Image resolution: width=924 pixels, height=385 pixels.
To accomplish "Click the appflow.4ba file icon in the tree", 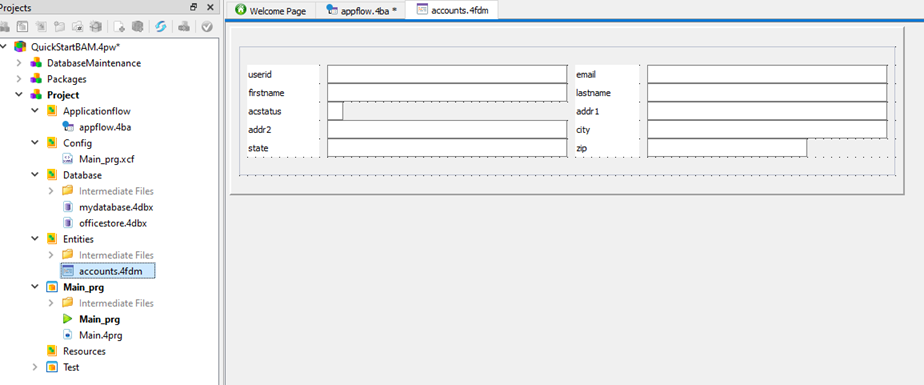I will click(x=68, y=127).
